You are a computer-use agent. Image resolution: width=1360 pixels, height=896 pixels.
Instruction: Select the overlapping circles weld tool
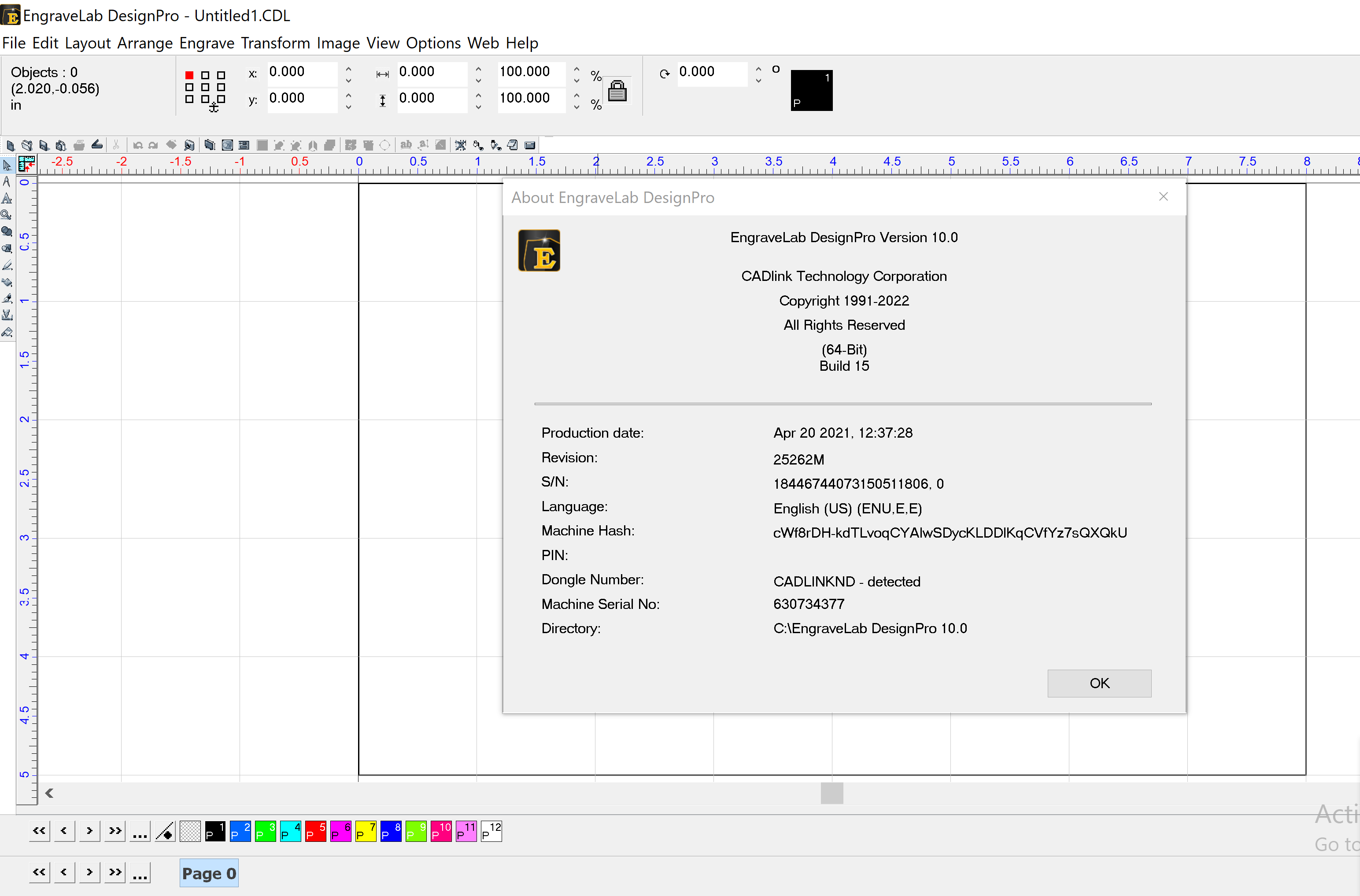coord(7,232)
